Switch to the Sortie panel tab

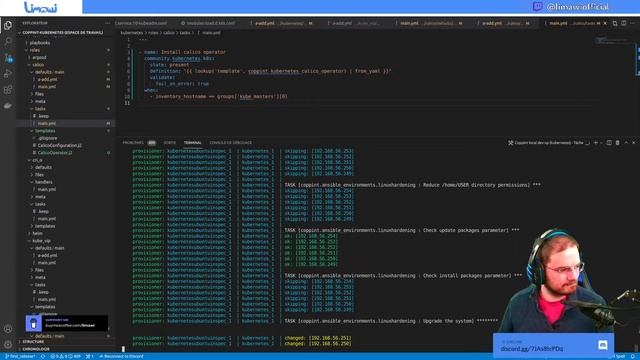(170, 143)
